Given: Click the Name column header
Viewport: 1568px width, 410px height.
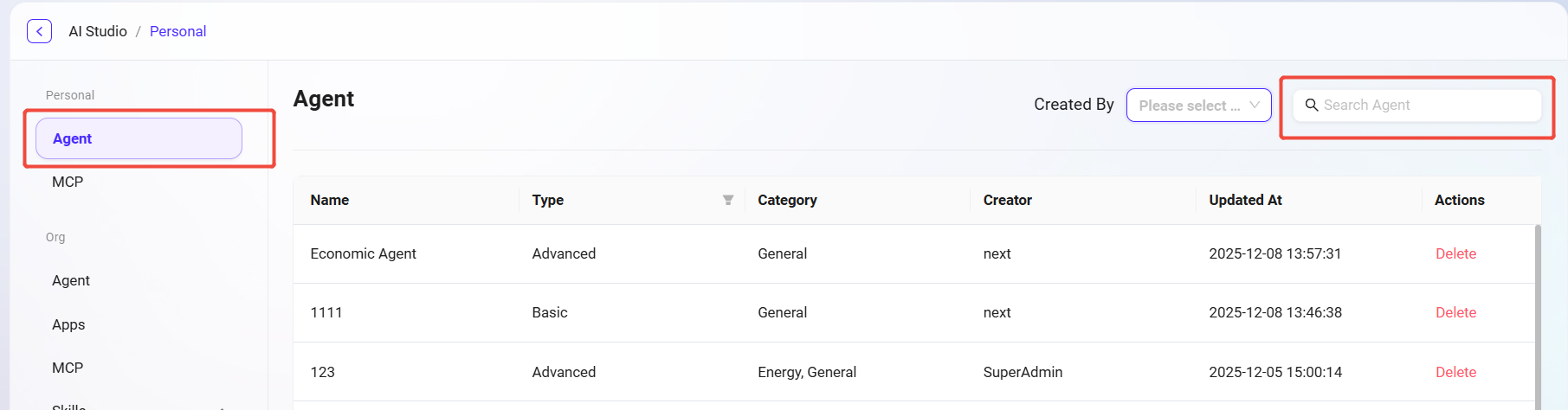Looking at the screenshot, I should pos(330,200).
